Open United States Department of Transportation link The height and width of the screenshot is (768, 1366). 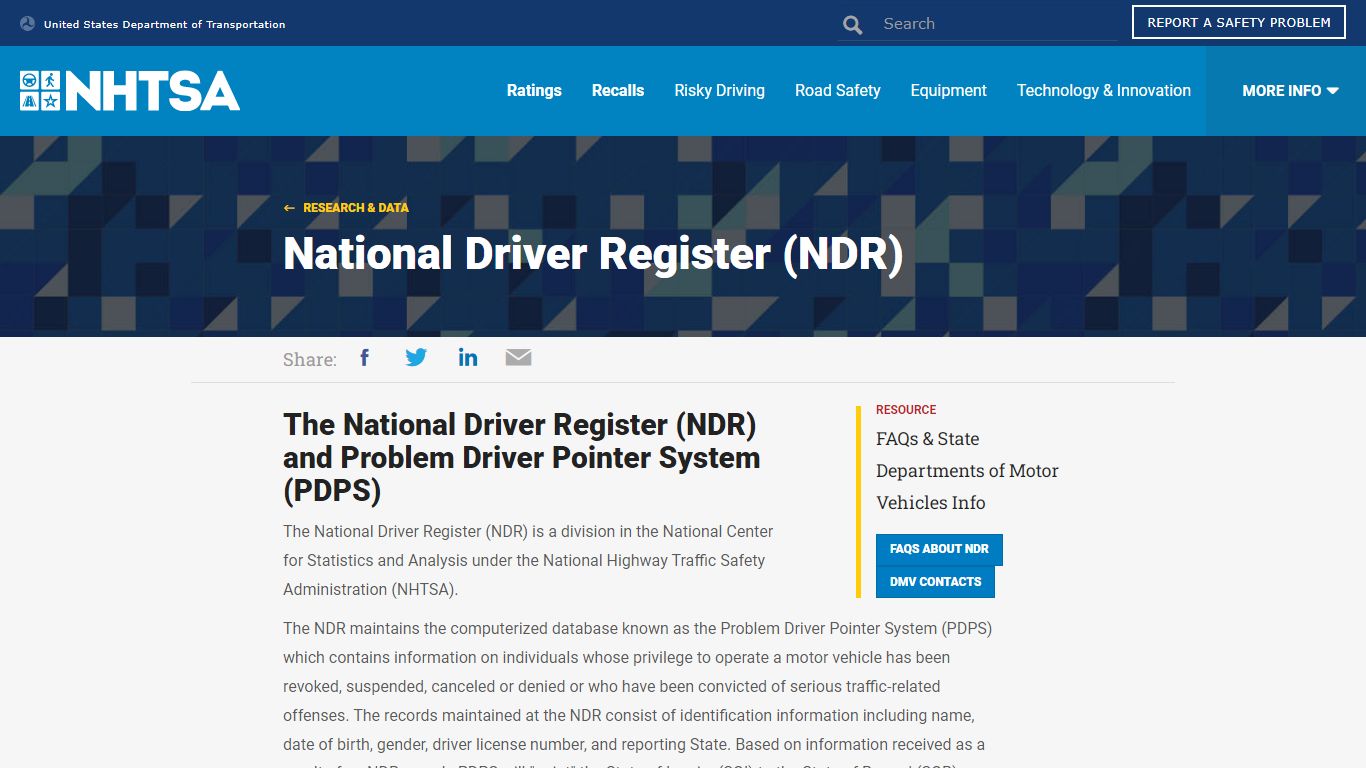tap(164, 24)
